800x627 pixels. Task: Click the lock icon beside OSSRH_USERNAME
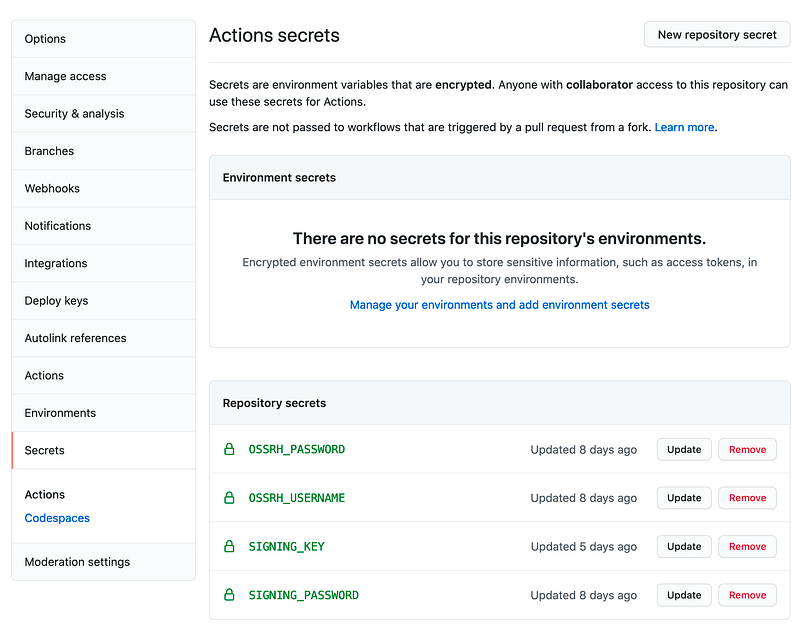click(229, 497)
